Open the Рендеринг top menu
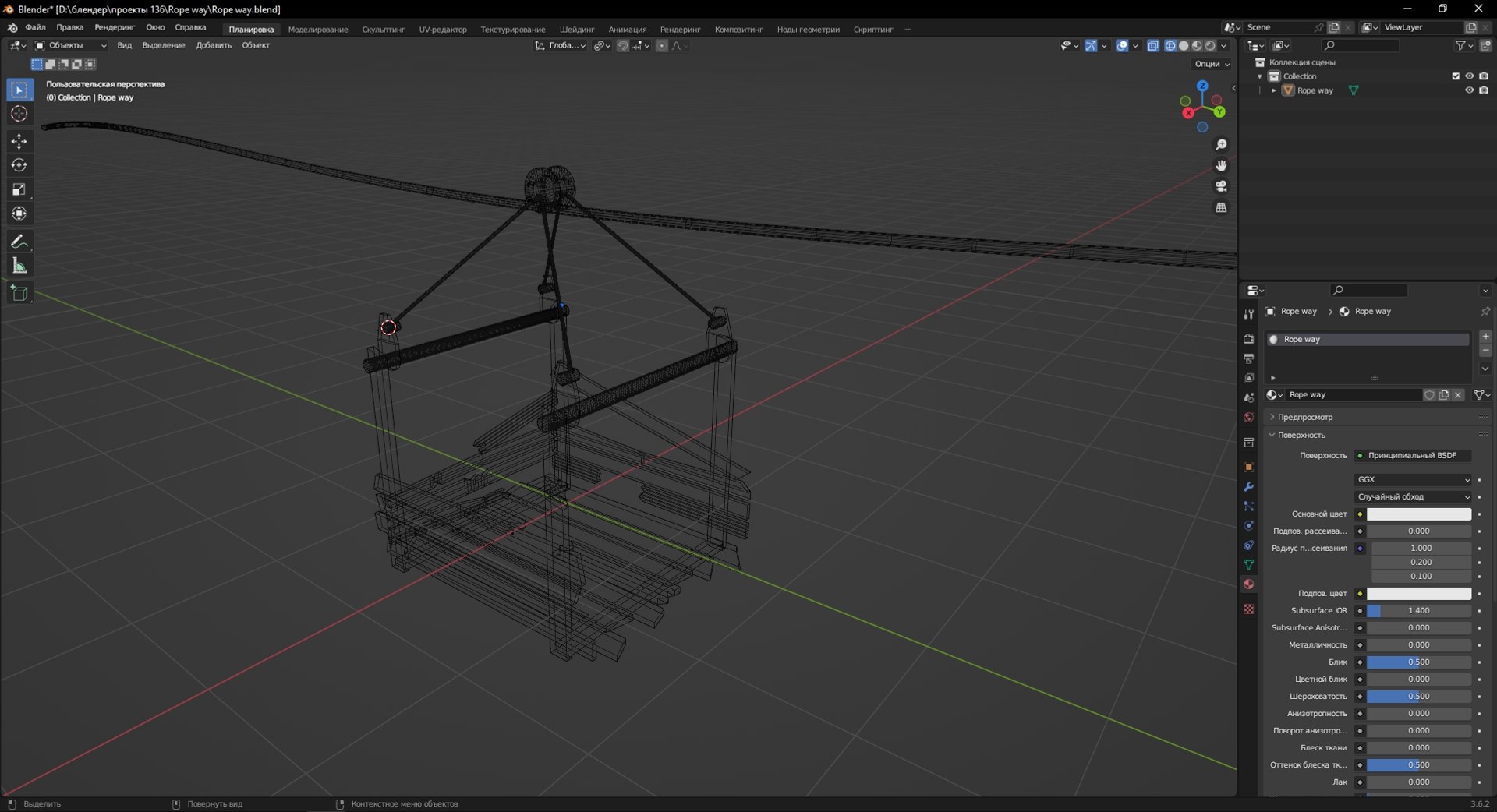Screen dimensions: 1497x812 (115, 28)
